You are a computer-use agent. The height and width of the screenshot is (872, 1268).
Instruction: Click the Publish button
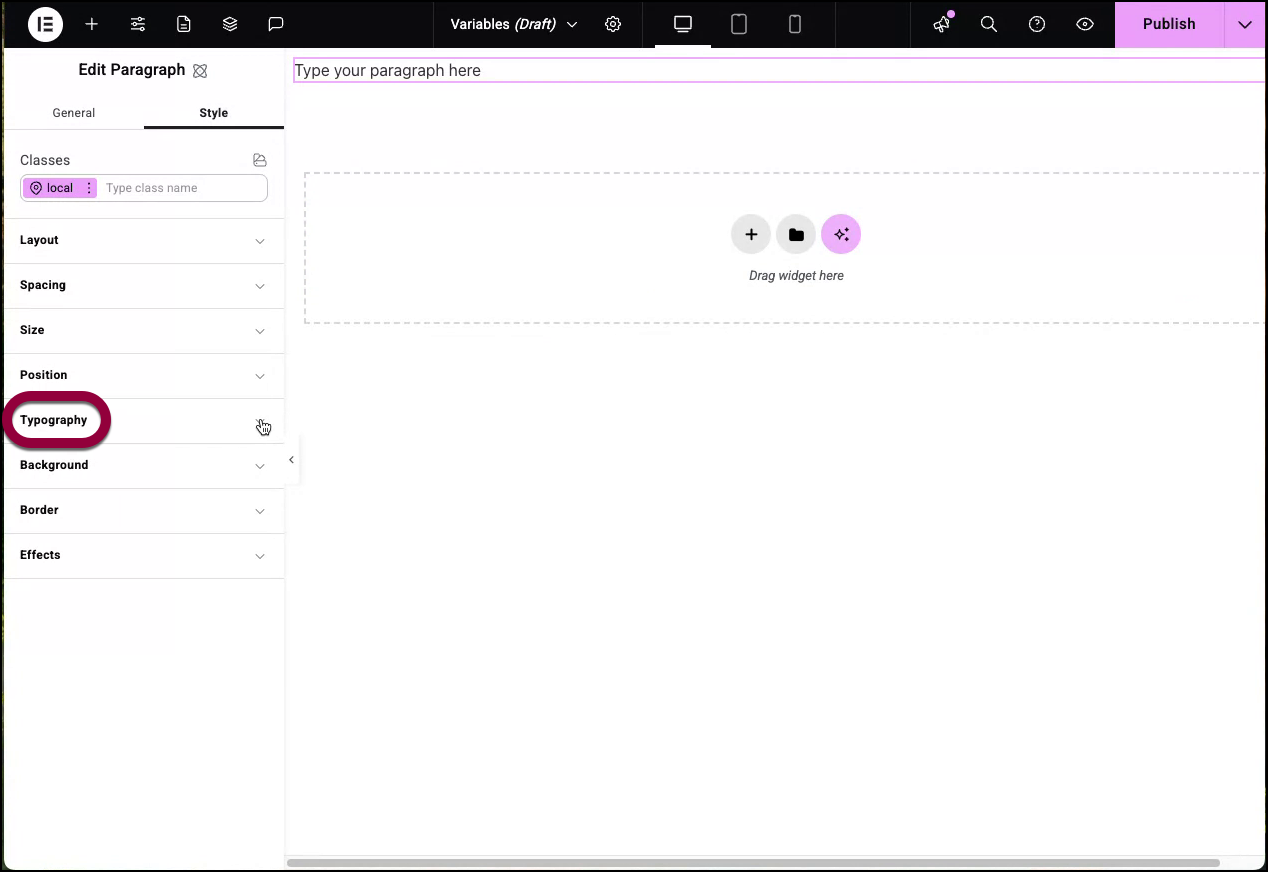pyautogui.click(x=1169, y=24)
